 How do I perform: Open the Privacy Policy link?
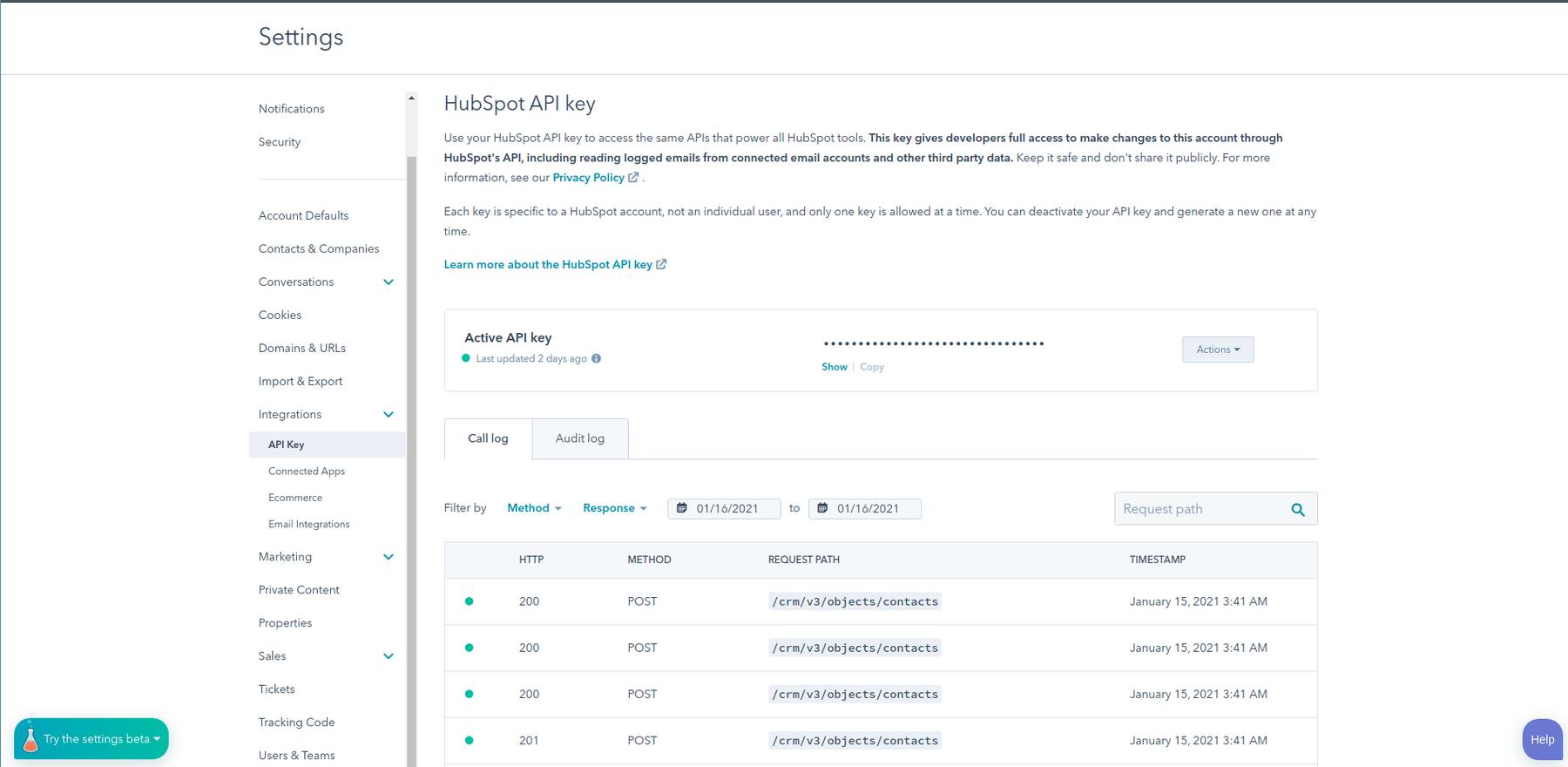click(x=588, y=177)
